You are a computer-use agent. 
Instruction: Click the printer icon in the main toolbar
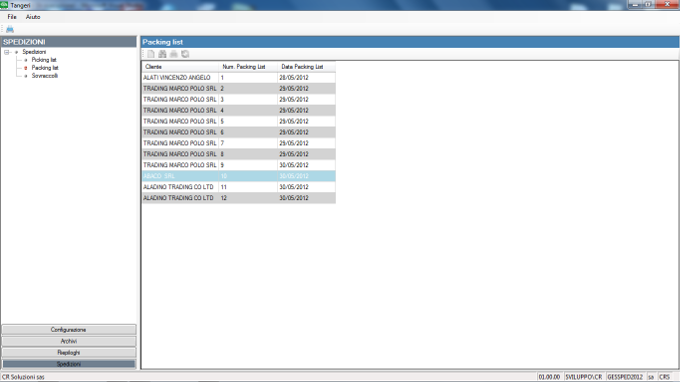point(10,29)
